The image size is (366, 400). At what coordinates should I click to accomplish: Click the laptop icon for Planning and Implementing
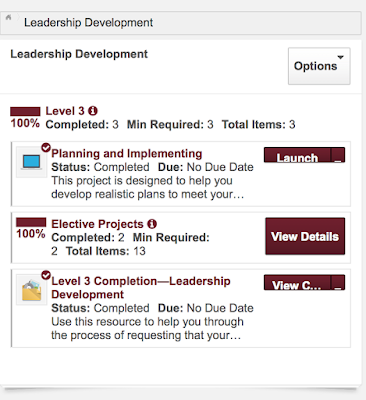click(31, 162)
